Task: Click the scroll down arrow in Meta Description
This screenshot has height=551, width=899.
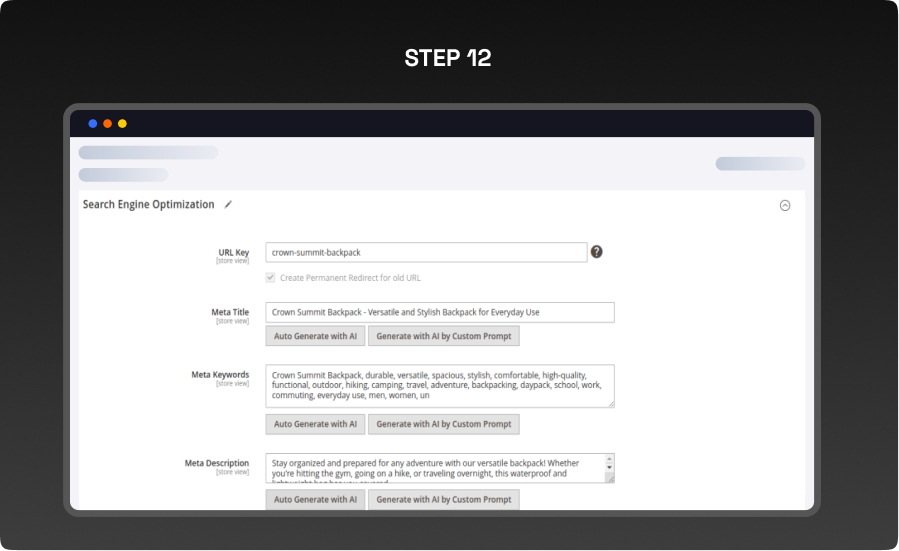Action: coord(609,469)
